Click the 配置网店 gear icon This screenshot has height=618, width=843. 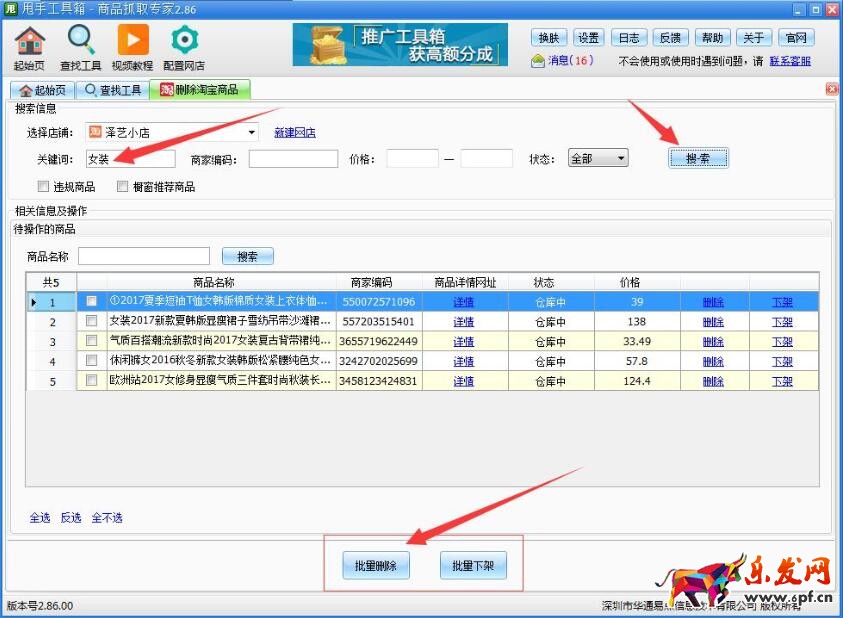coord(184,41)
